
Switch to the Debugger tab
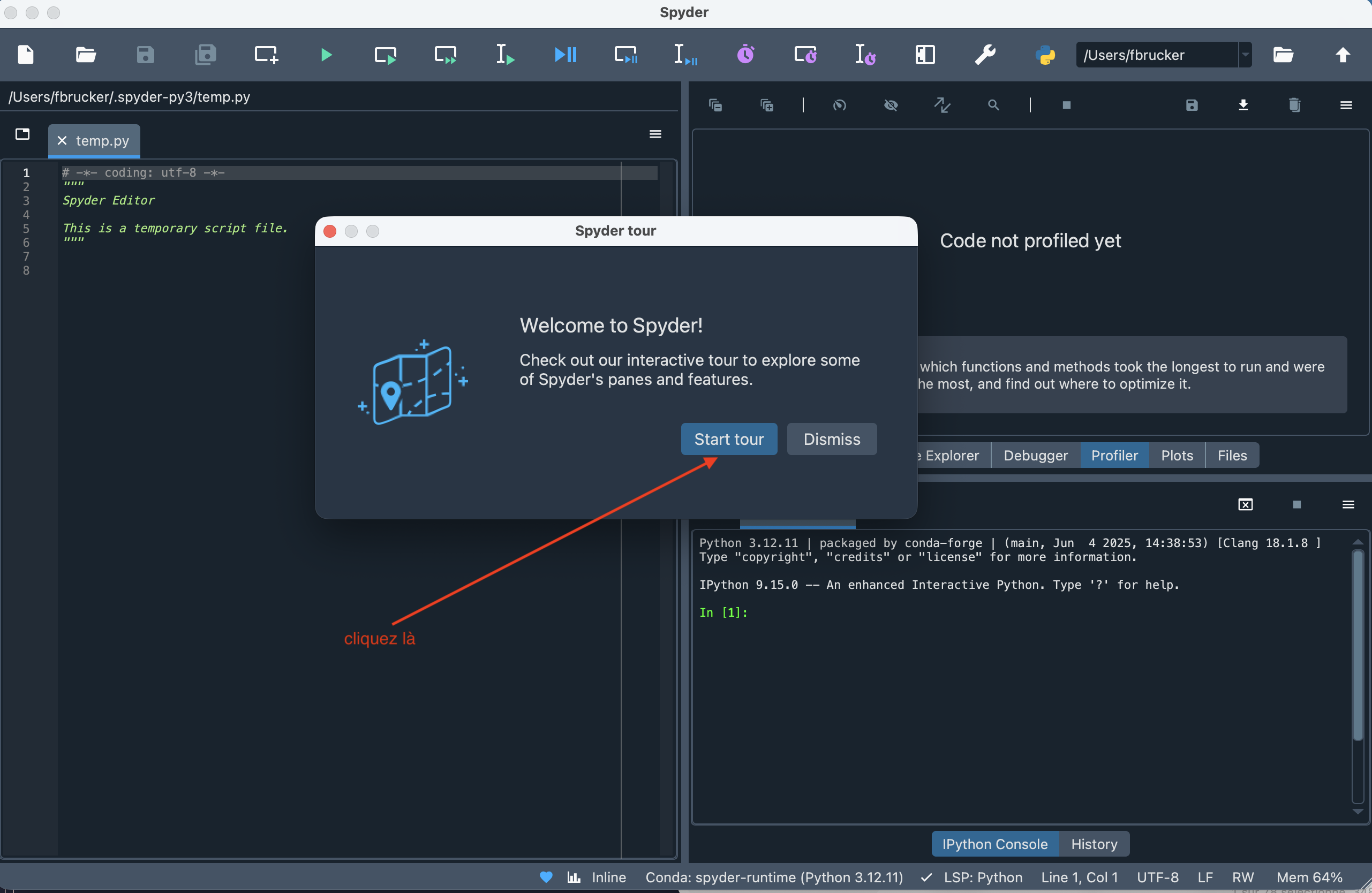coord(1035,455)
